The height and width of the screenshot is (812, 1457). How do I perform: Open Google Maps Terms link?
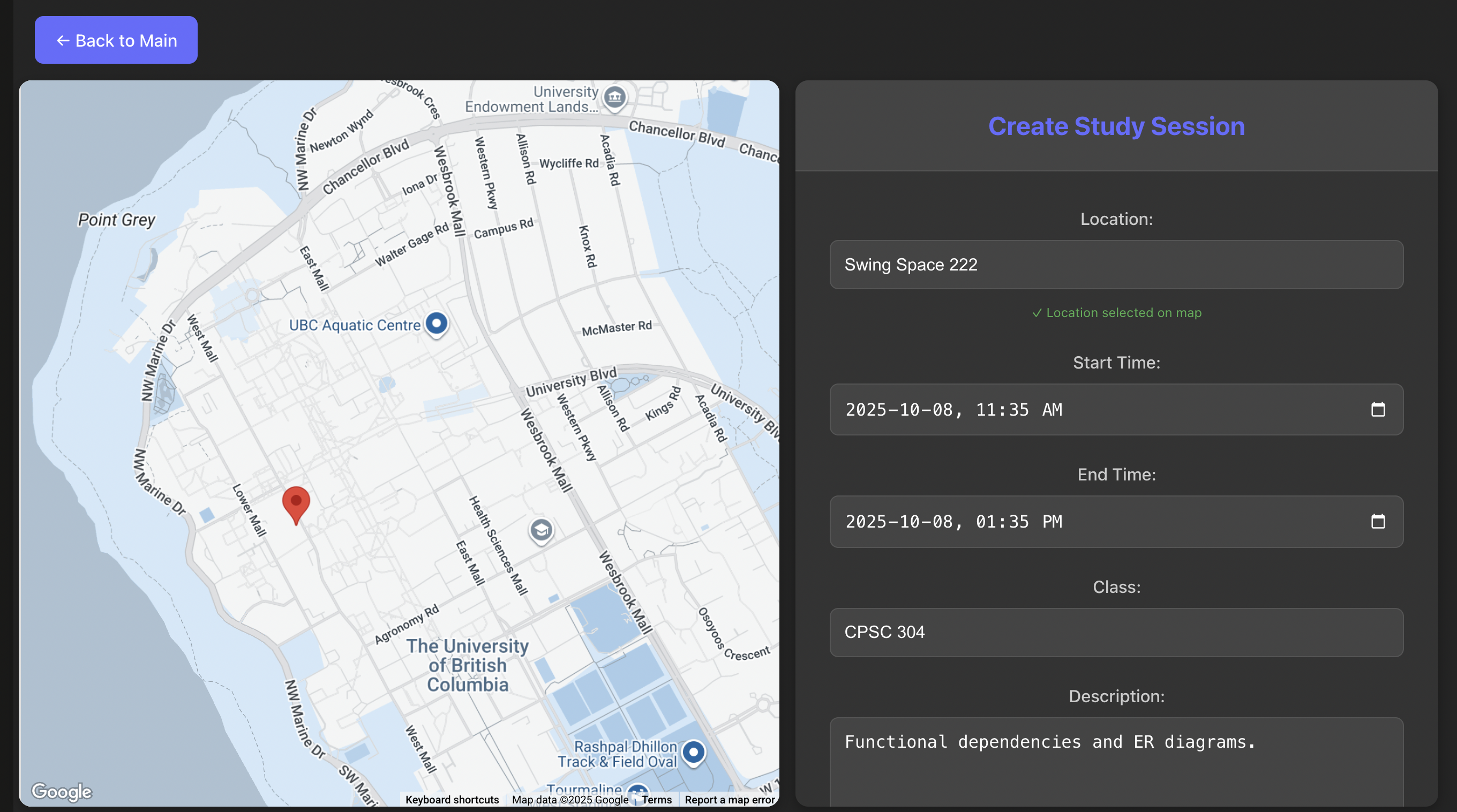pos(656,800)
